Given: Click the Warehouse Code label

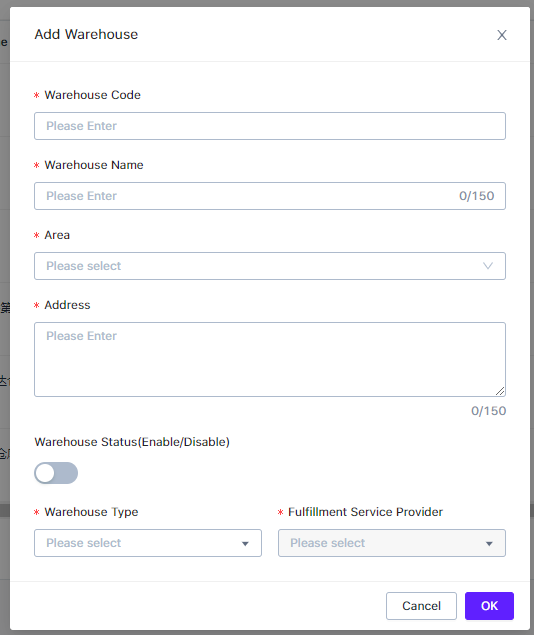Looking at the screenshot, I should 92,95.
